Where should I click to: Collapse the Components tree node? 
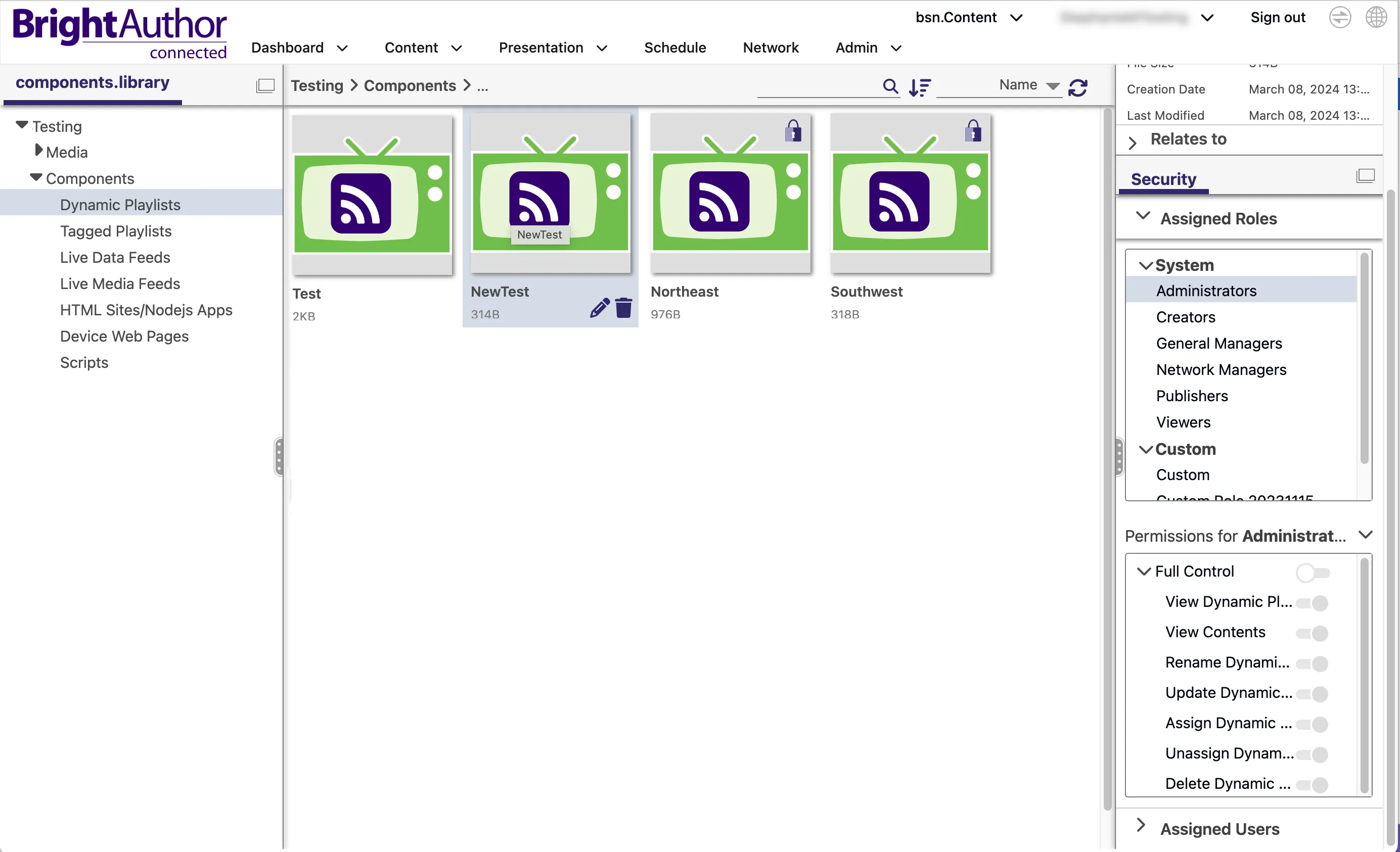[36, 177]
